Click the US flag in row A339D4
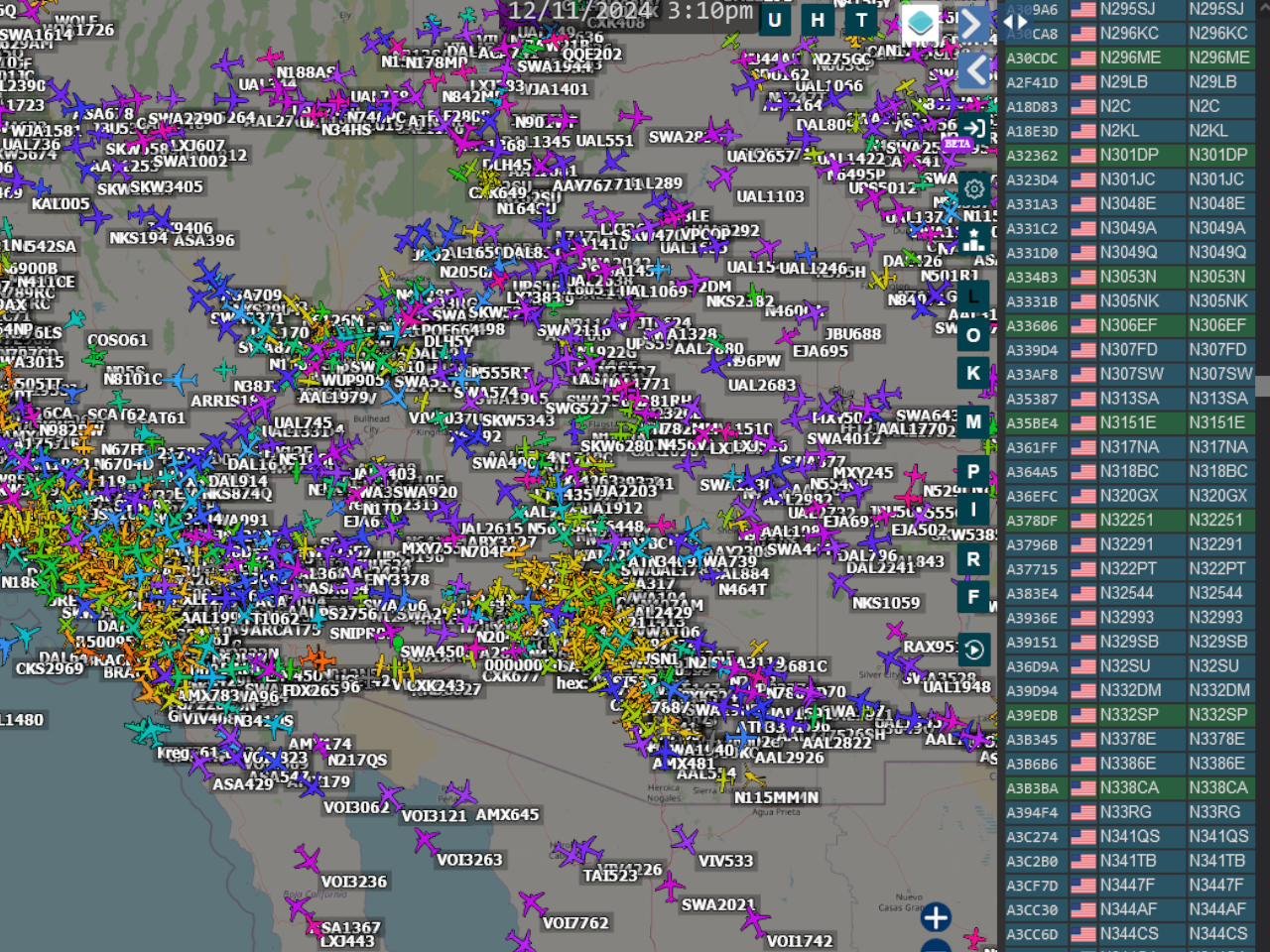Viewport: 1270px width, 952px height. coord(1082,350)
